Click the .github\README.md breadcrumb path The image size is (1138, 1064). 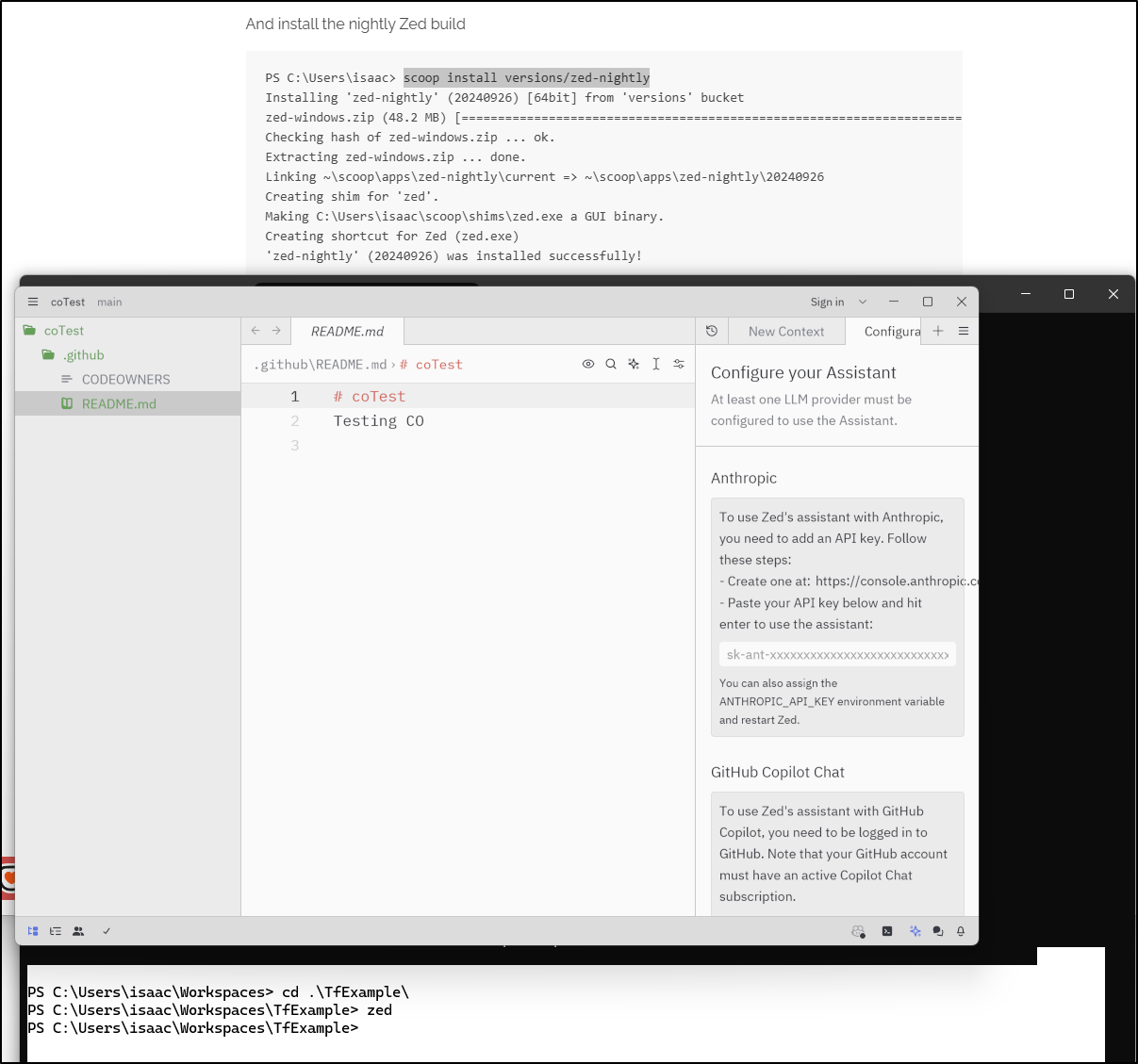click(x=321, y=365)
